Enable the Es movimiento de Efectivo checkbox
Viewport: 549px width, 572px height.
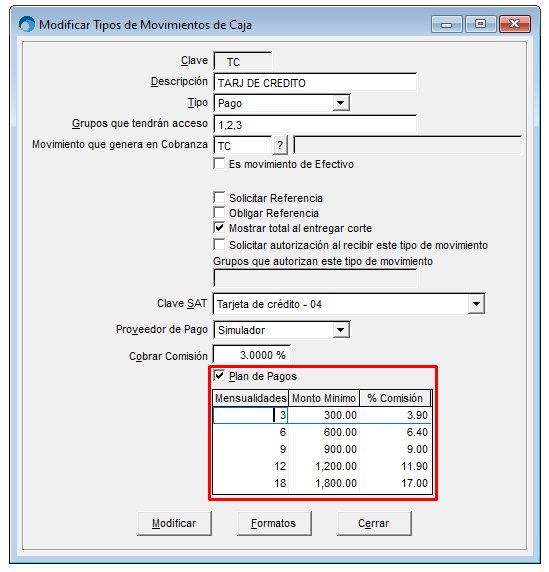pyautogui.click(x=219, y=163)
